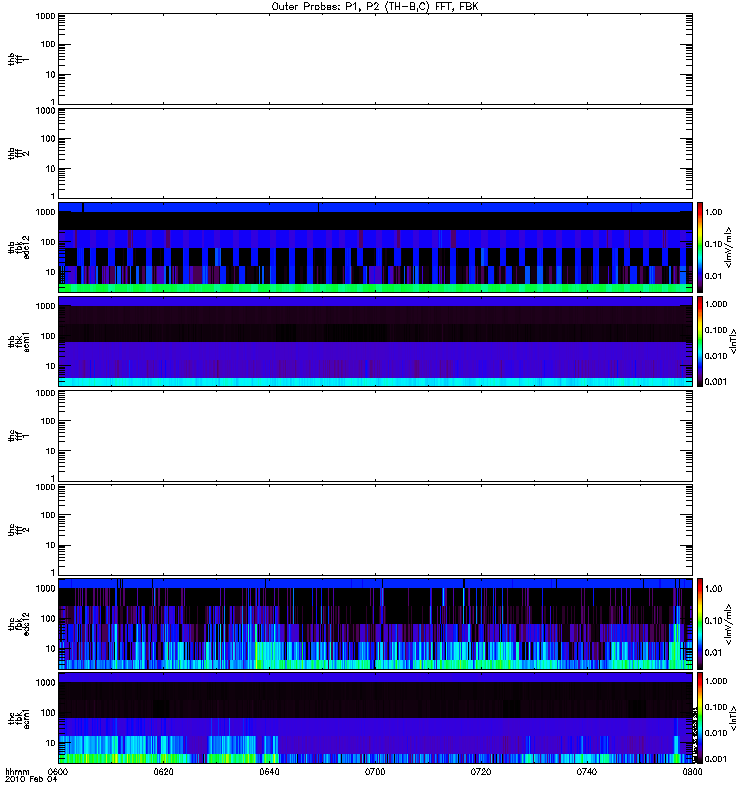Click inside the thb fbk scm1 spectrogram
Viewport: 750px width, 800px height.
[375, 341]
